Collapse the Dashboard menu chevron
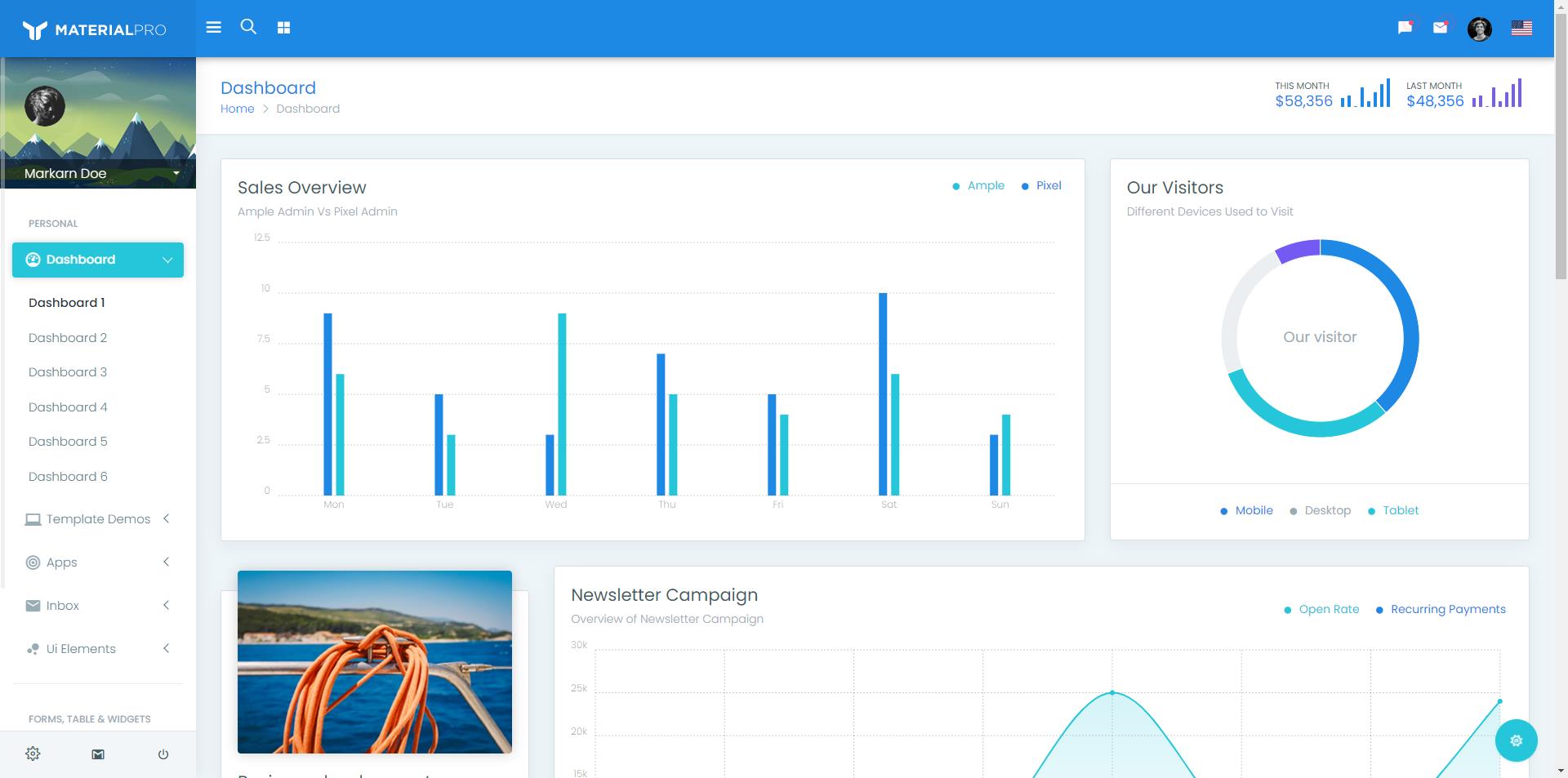The image size is (1568, 778). tap(167, 260)
